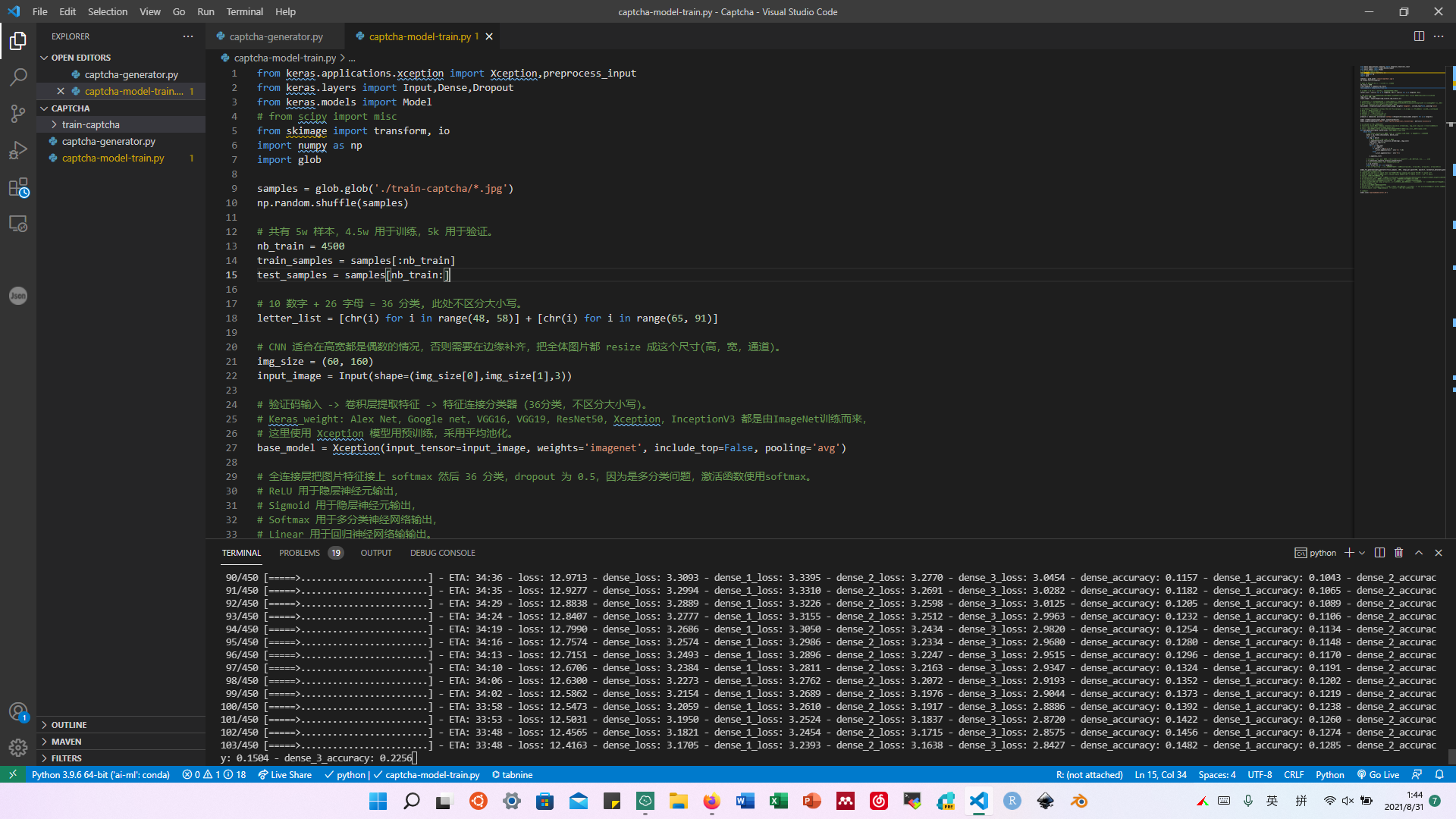
Task: Open the Manage gear icon
Action: (x=18, y=748)
